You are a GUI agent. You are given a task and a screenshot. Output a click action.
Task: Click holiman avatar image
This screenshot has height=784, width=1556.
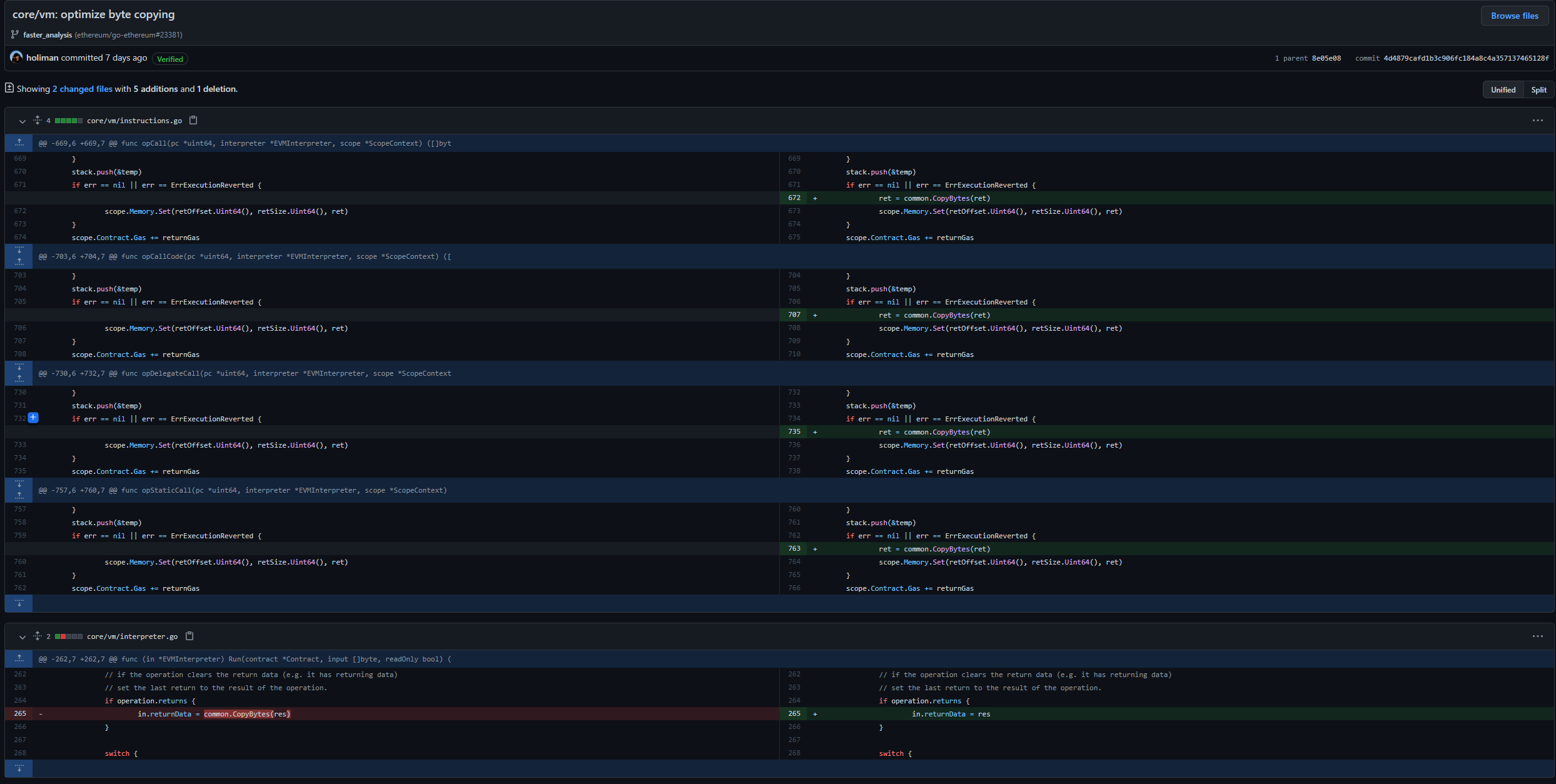point(16,58)
